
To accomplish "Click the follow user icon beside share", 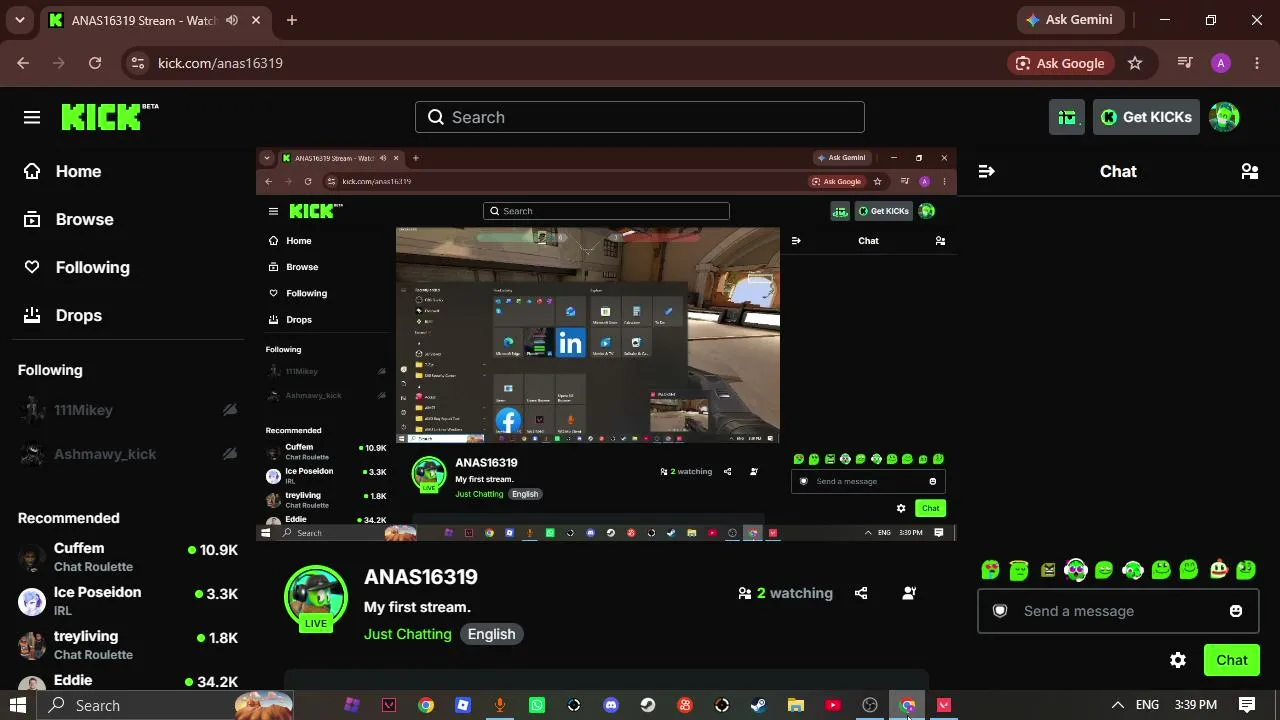I will pyautogui.click(x=909, y=593).
